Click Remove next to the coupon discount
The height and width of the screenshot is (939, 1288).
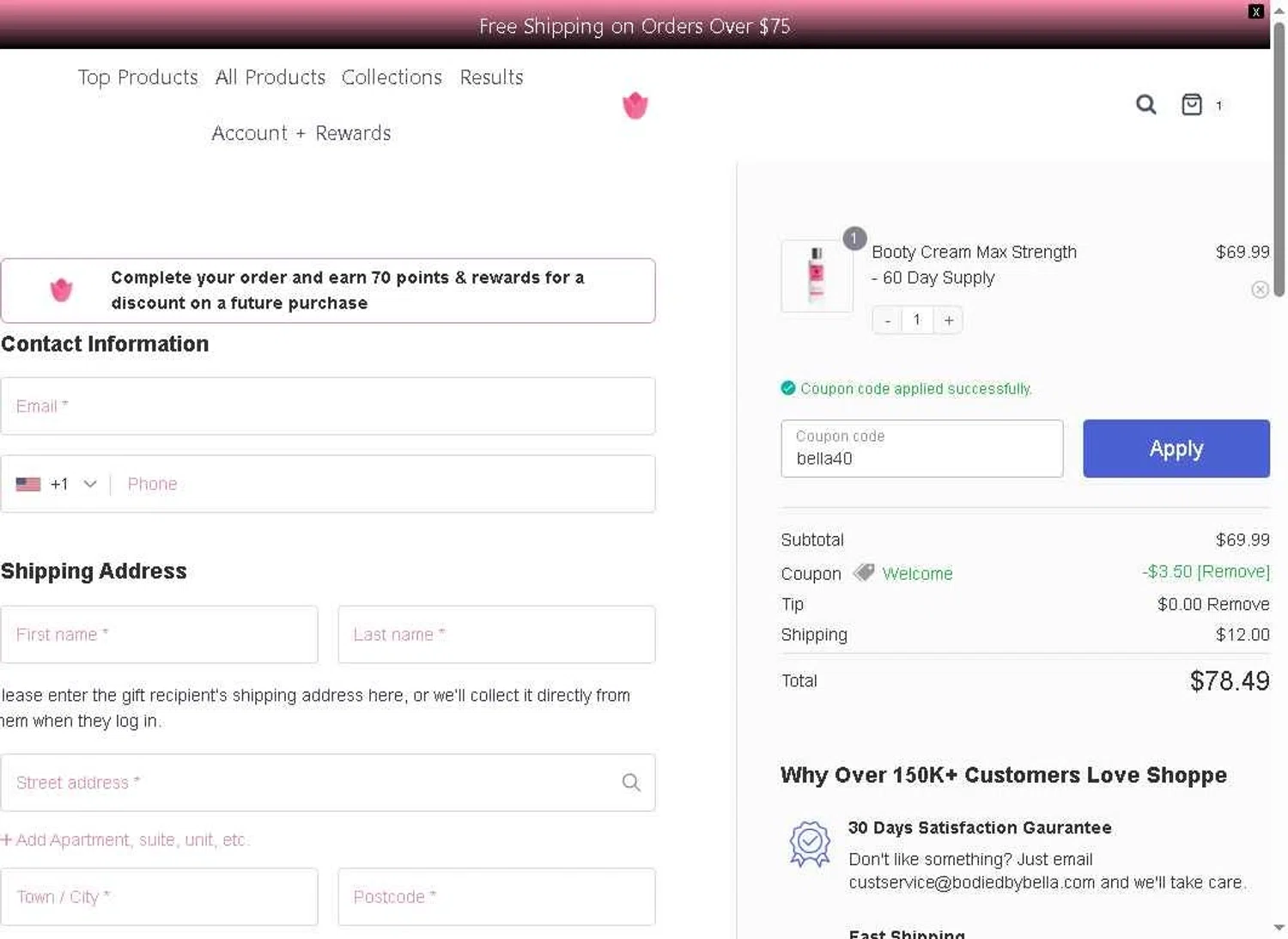coord(1234,572)
